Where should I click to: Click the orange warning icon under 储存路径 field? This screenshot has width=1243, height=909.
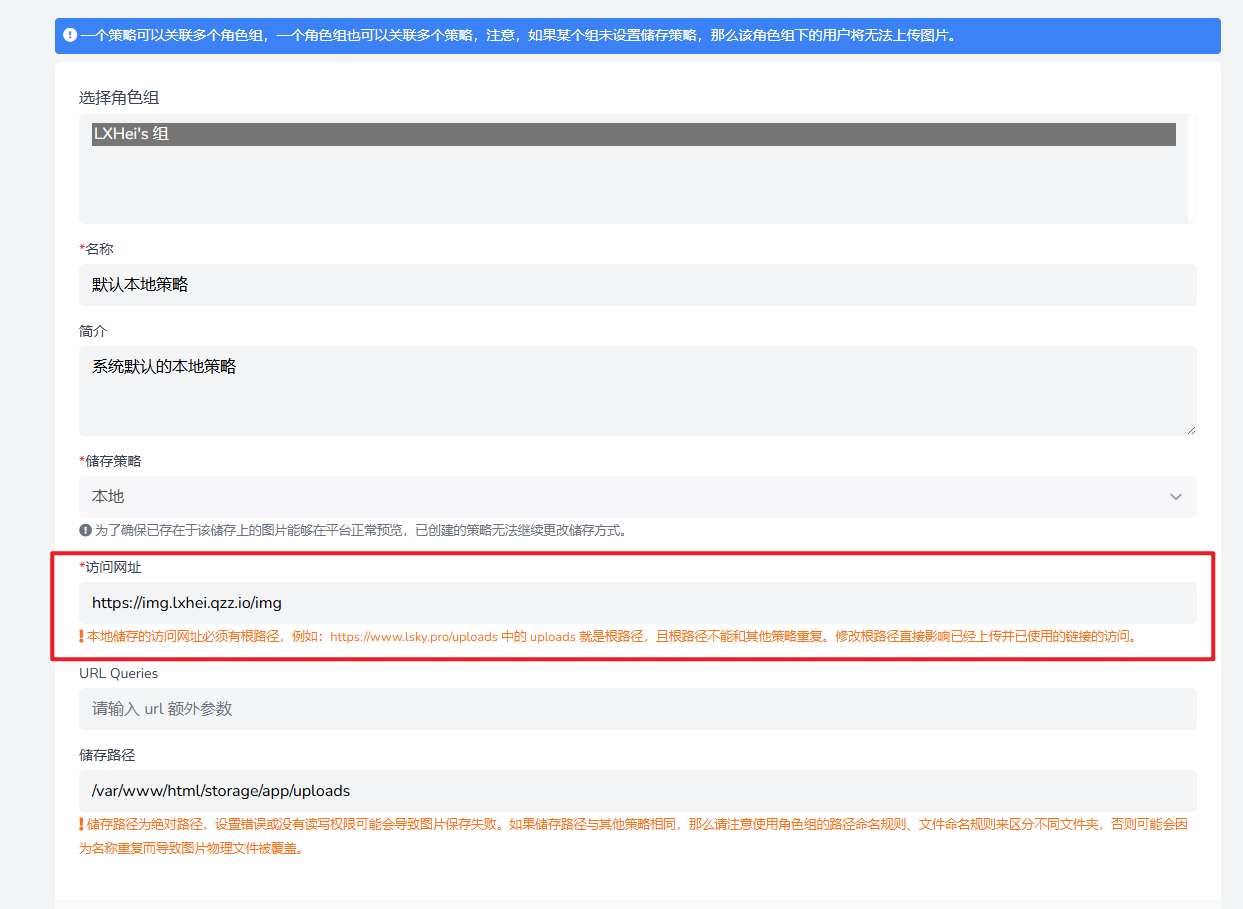(x=81, y=825)
